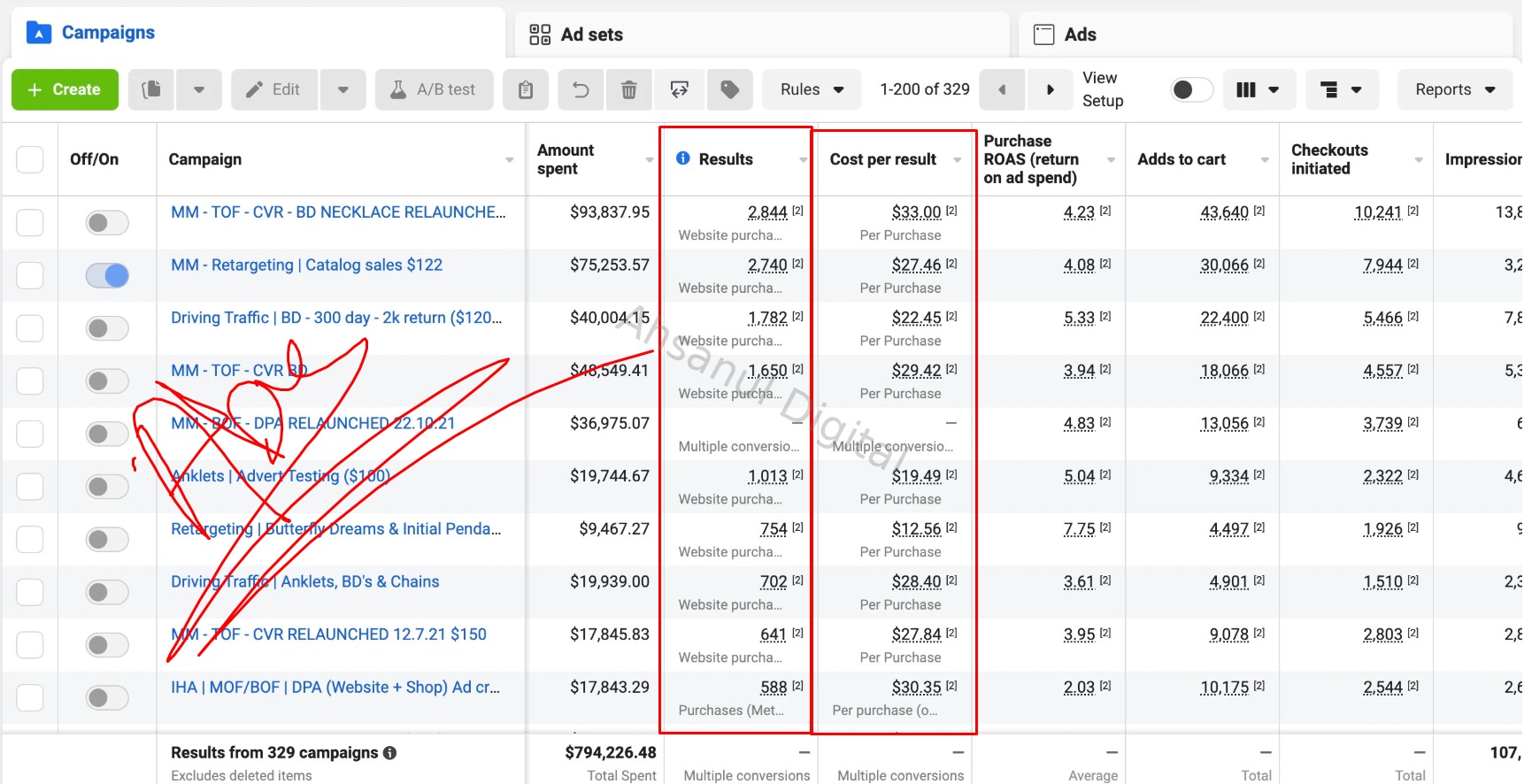Image resolution: width=1524 pixels, height=784 pixels.
Task: Open the Anklets Advert Testing campaign
Action: click(281, 476)
